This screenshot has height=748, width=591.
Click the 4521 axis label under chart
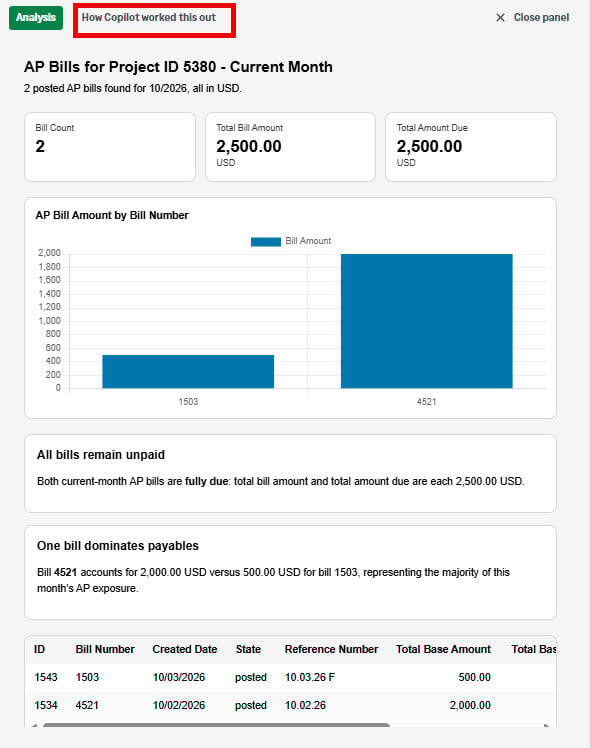426,402
